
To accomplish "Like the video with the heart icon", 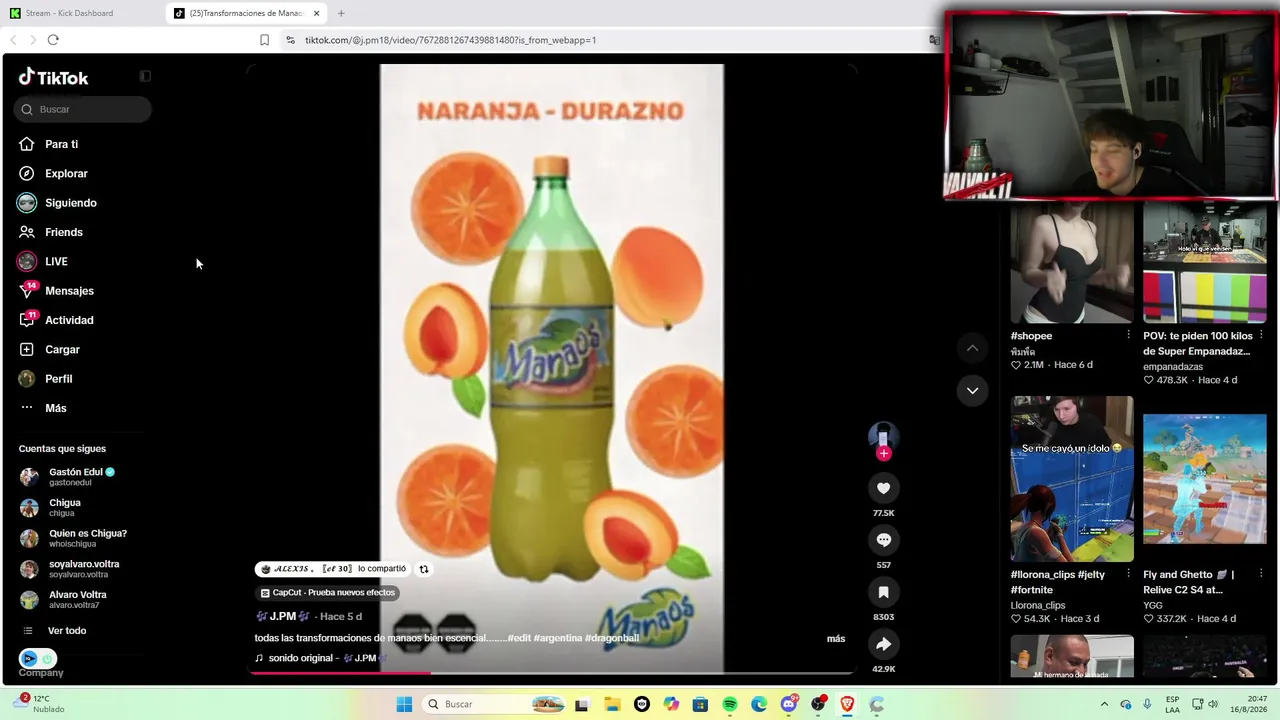I will pyautogui.click(x=883, y=488).
